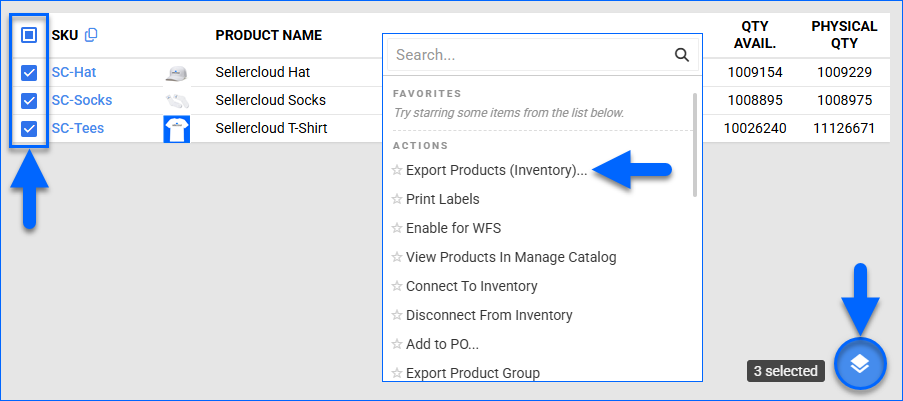Choose Export Product Group action
This screenshot has width=903, height=401.
point(472,374)
